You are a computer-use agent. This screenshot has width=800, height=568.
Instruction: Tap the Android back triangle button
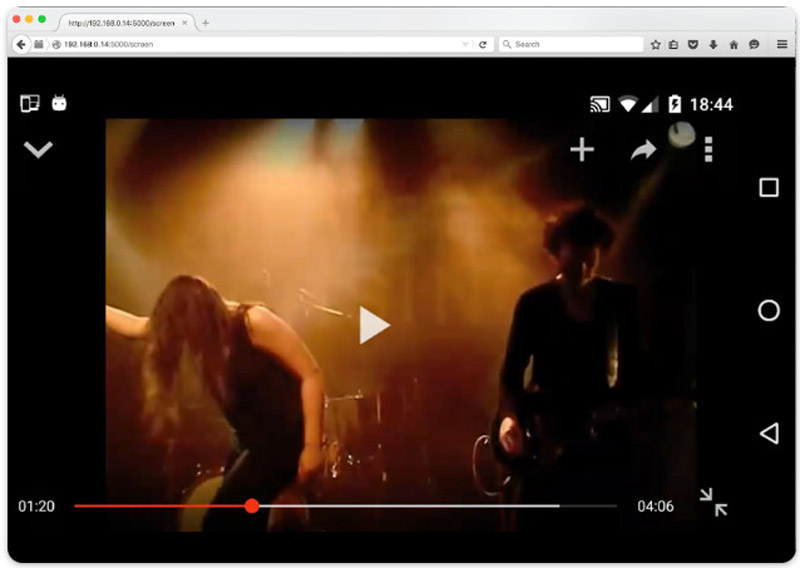(769, 433)
